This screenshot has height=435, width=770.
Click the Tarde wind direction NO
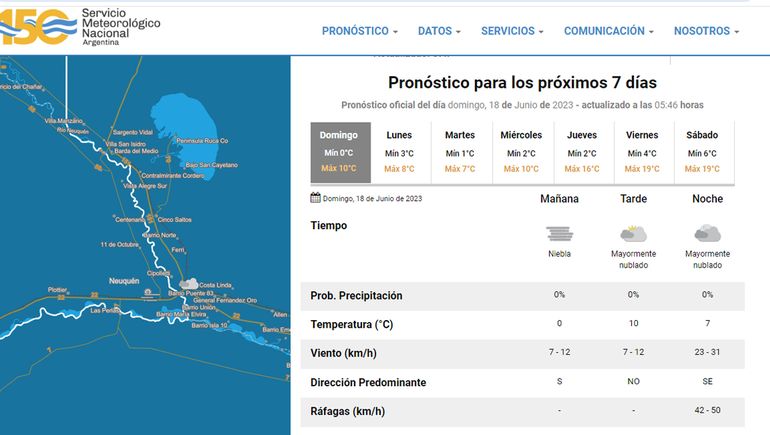[633, 381]
